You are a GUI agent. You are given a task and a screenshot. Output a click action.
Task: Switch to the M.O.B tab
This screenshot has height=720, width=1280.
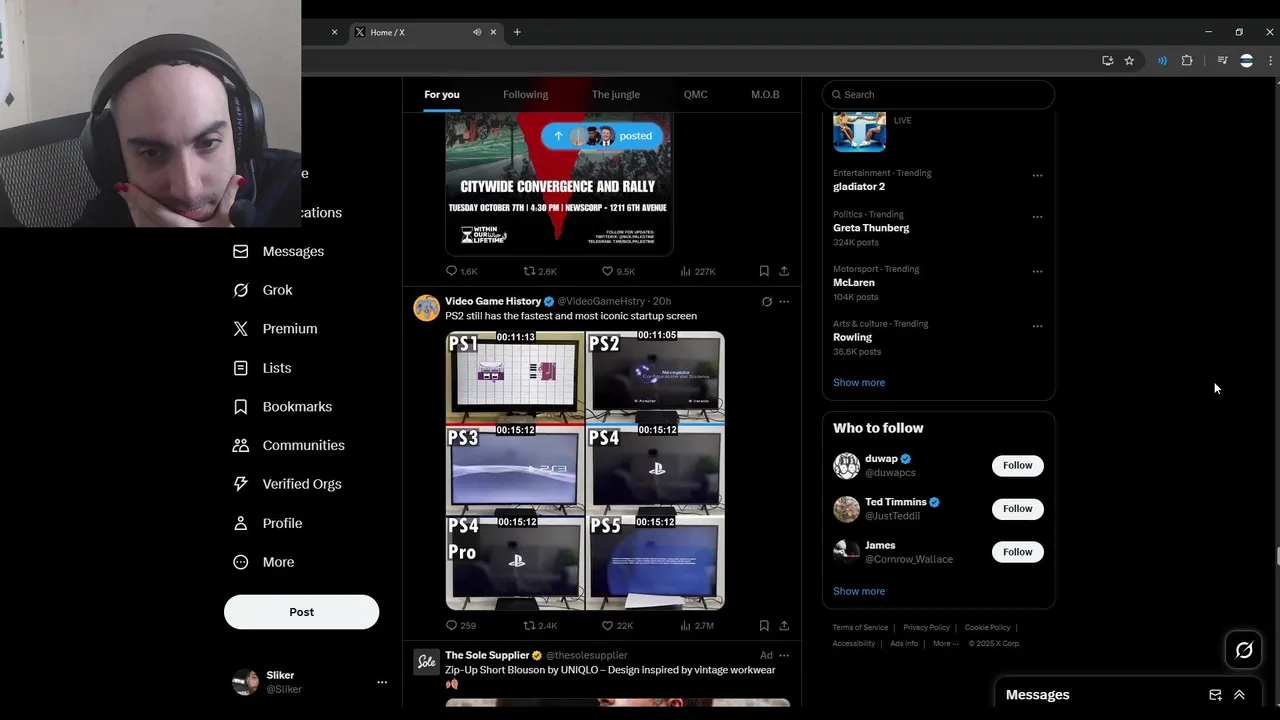[765, 94]
